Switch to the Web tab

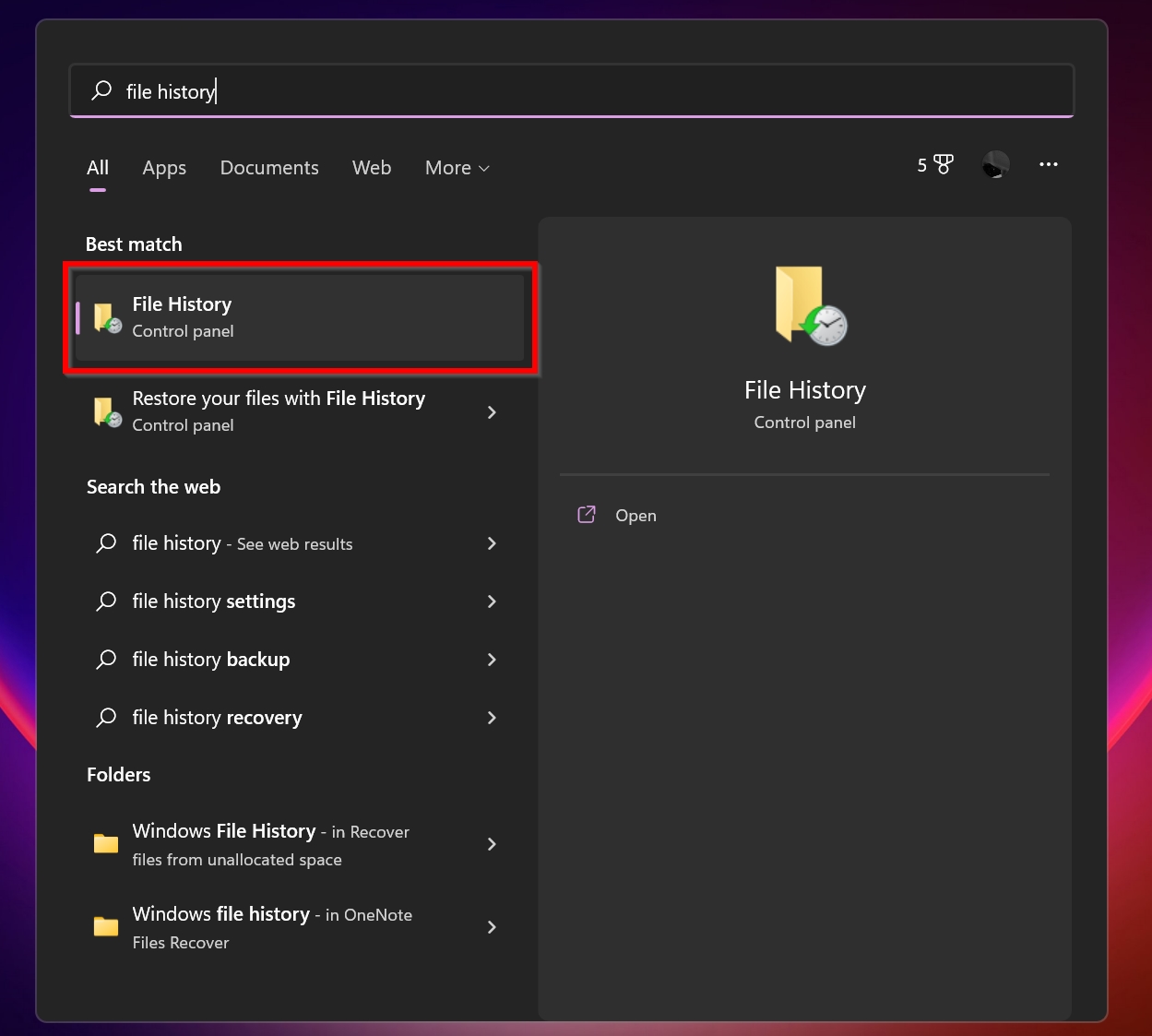click(372, 168)
